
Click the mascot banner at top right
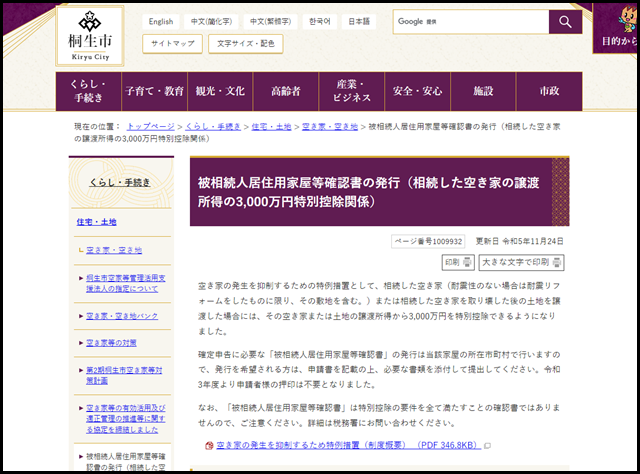(x=614, y=28)
